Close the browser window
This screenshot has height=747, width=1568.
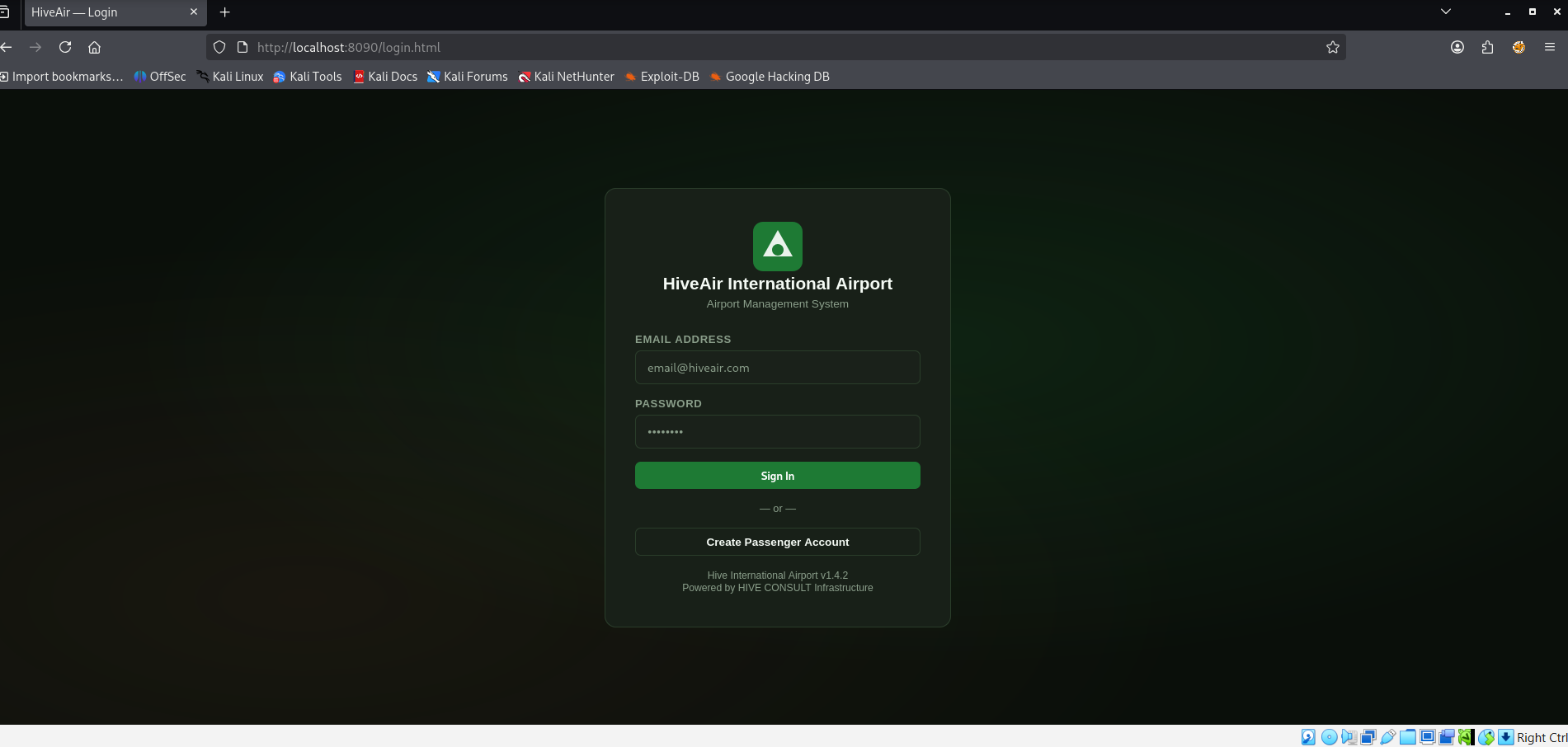tap(1557, 12)
